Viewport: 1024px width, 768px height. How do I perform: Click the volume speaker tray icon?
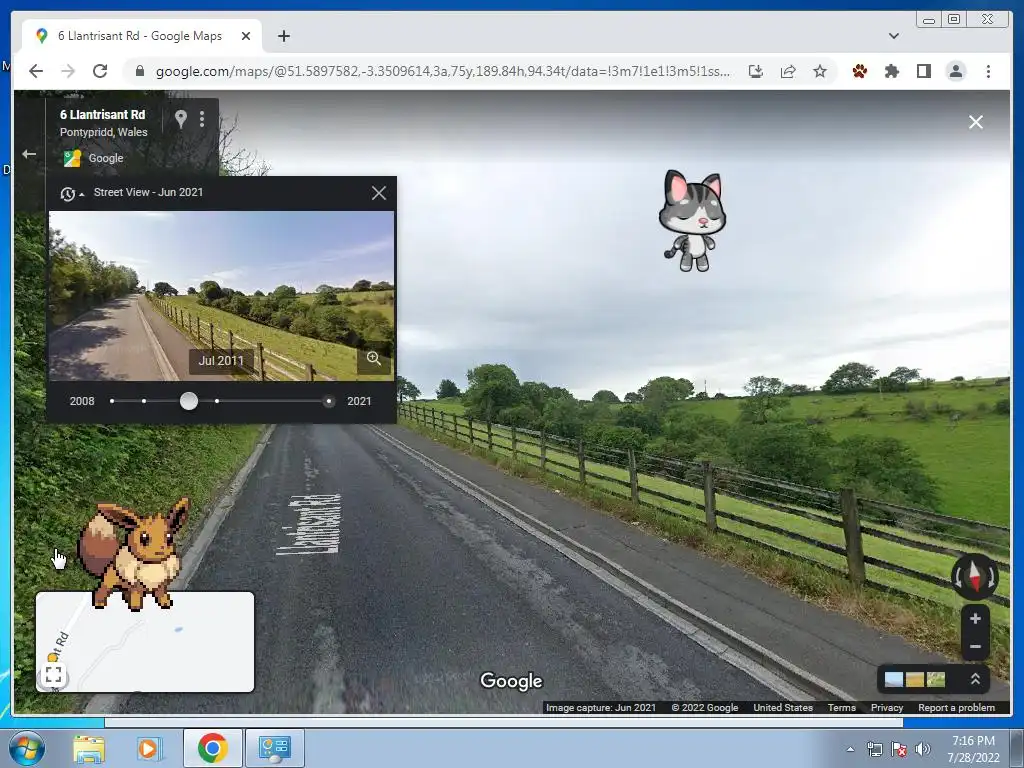click(923, 749)
